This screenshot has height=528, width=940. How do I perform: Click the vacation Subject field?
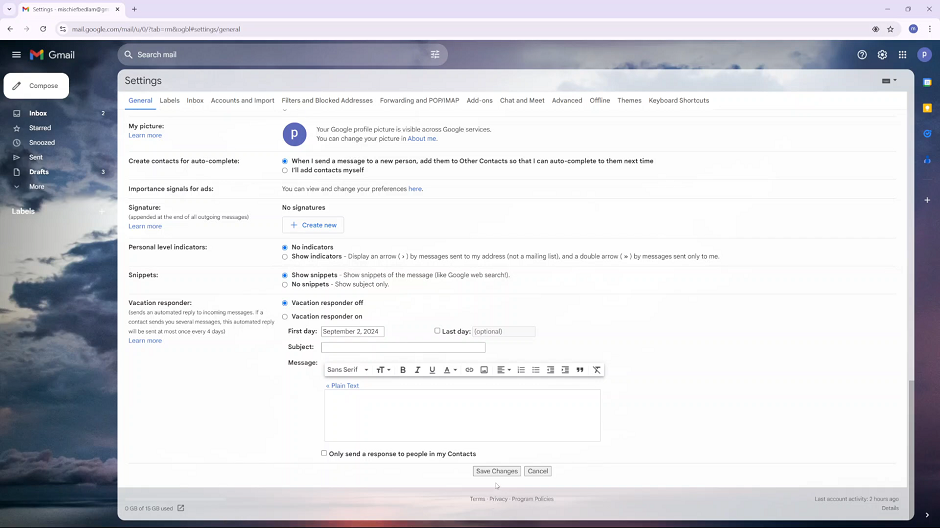(403, 347)
